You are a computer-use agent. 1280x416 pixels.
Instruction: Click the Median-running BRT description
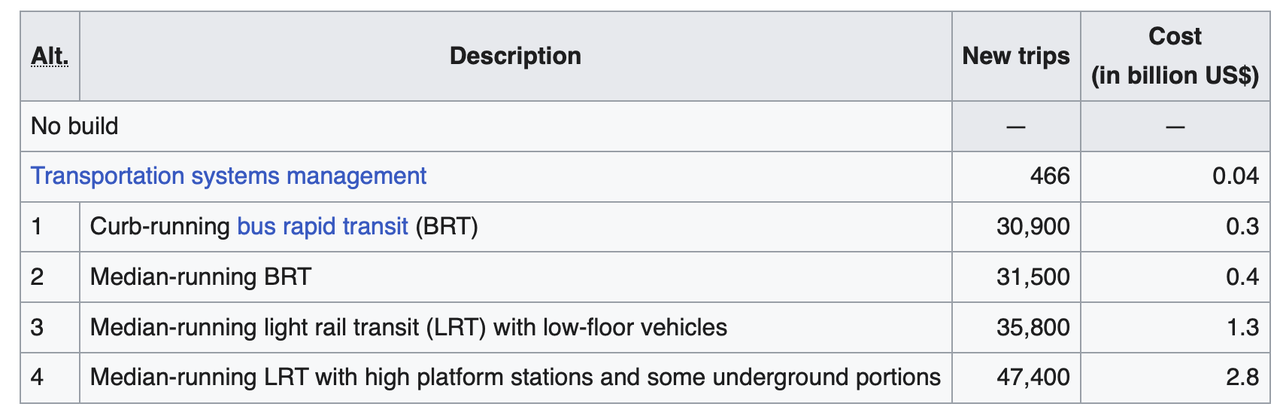tap(200, 276)
